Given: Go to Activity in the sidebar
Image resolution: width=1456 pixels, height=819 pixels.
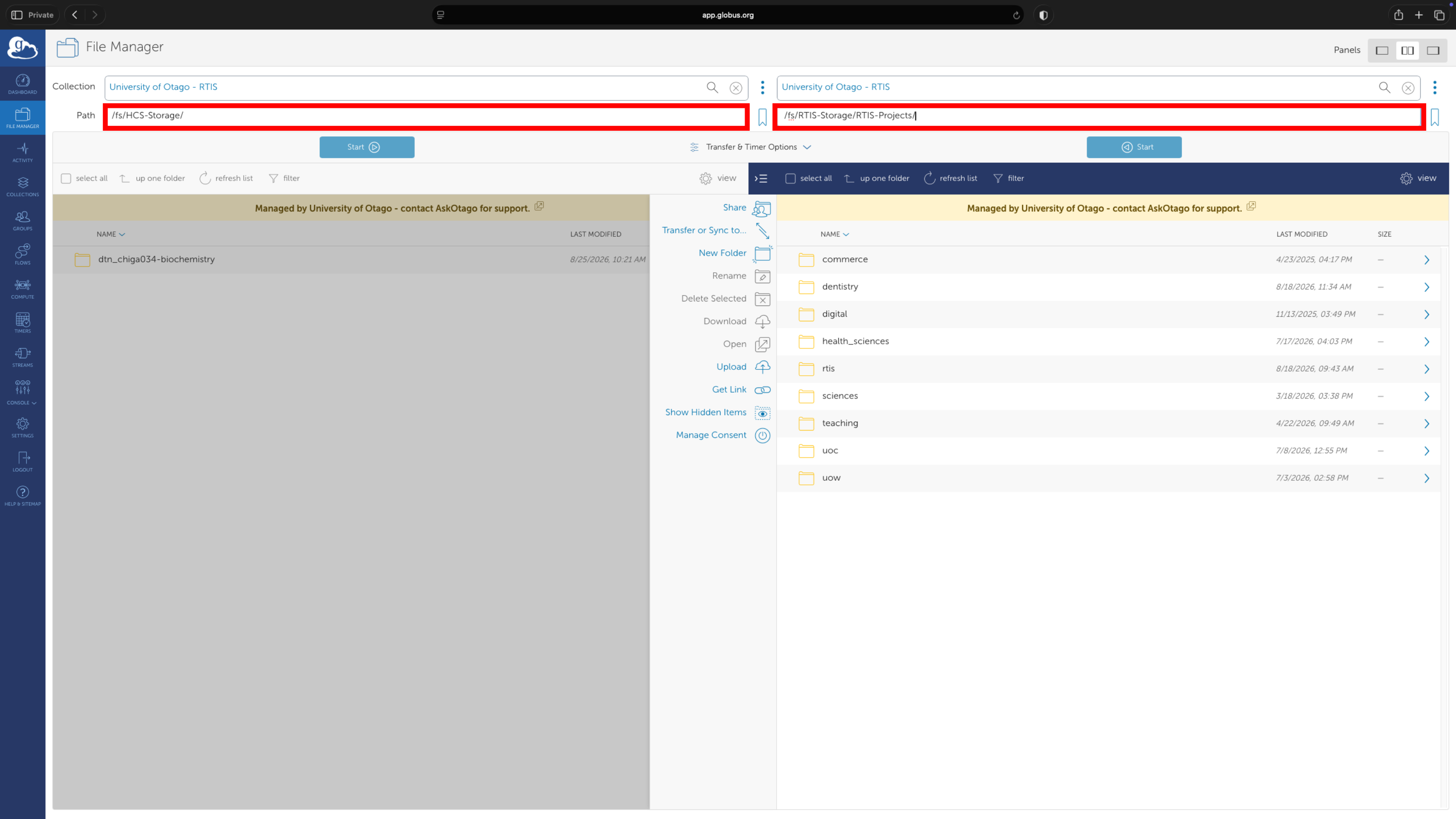Looking at the screenshot, I should point(22,152).
